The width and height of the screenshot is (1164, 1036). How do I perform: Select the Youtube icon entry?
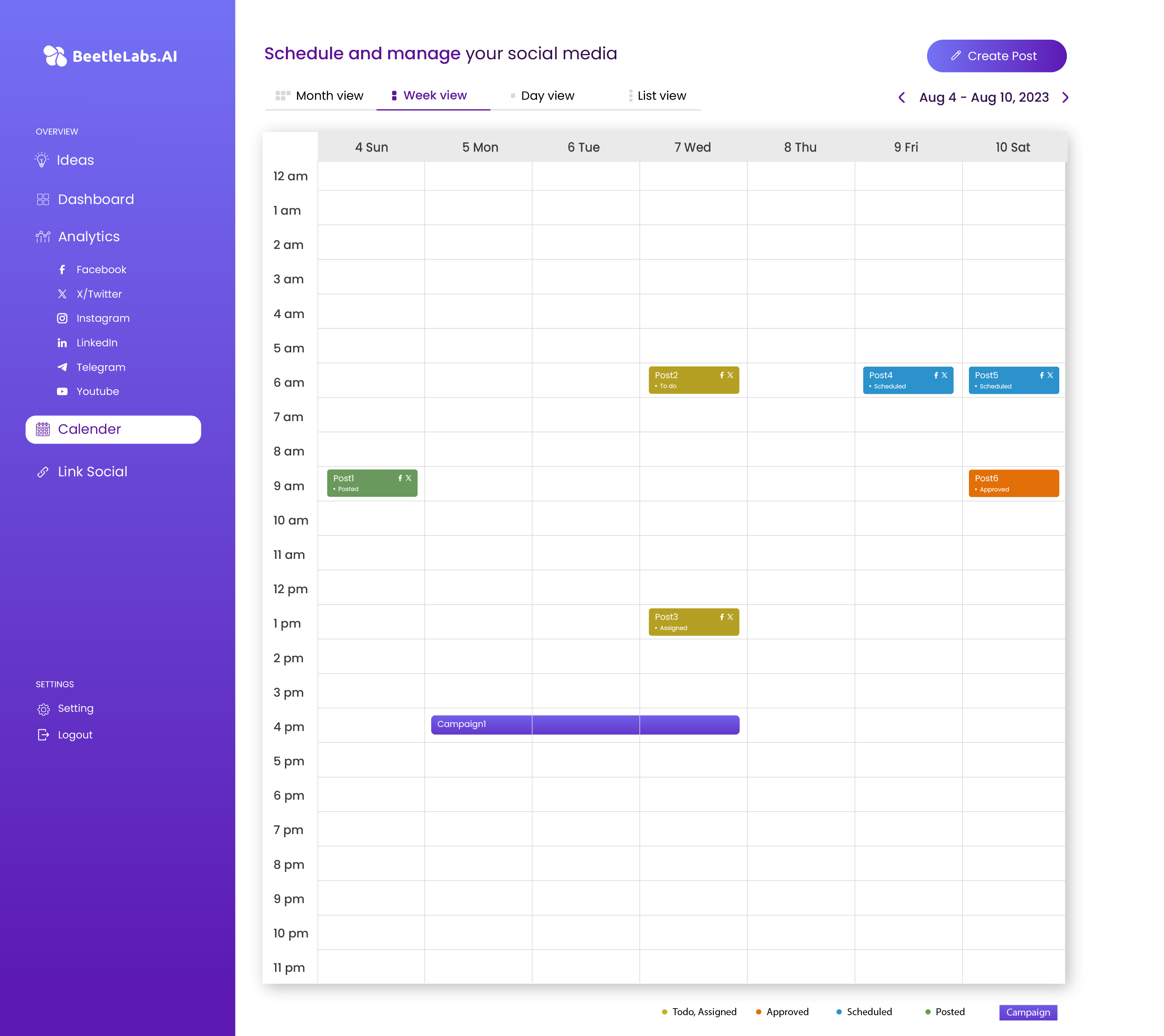pyautogui.click(x=62, y=392)
